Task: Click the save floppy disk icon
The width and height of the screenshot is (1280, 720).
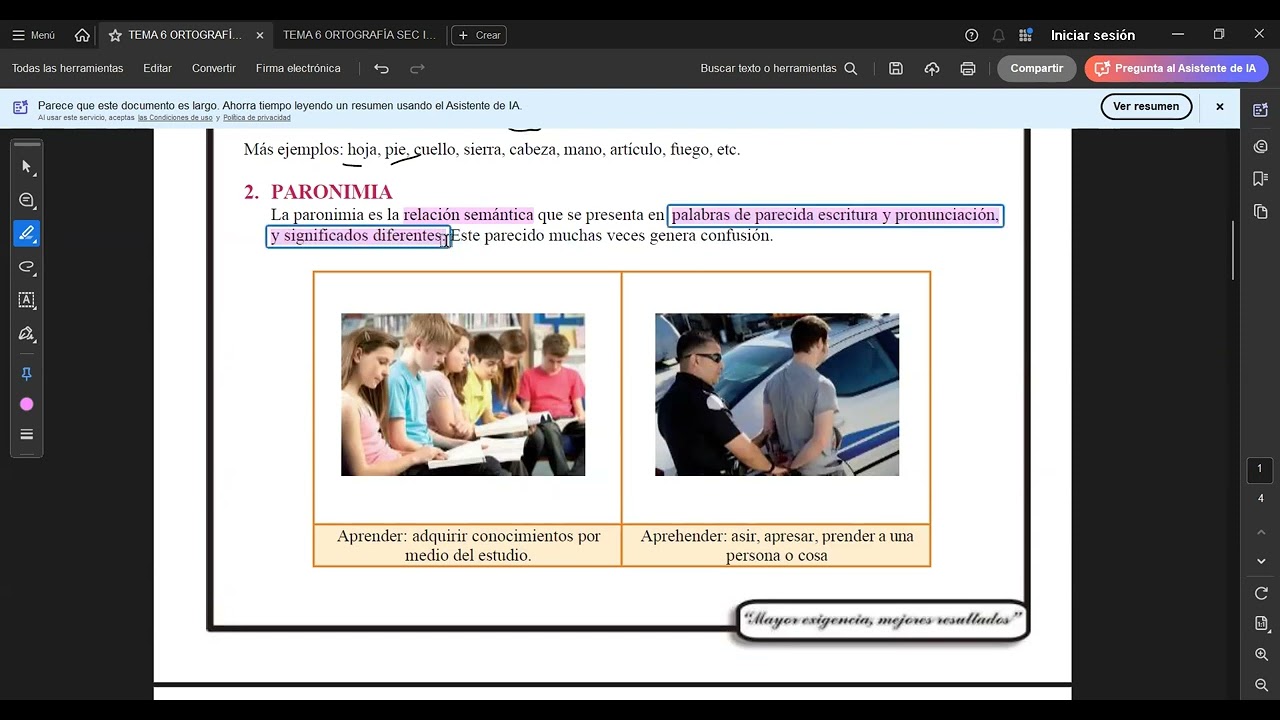Action: click(896, 68)
